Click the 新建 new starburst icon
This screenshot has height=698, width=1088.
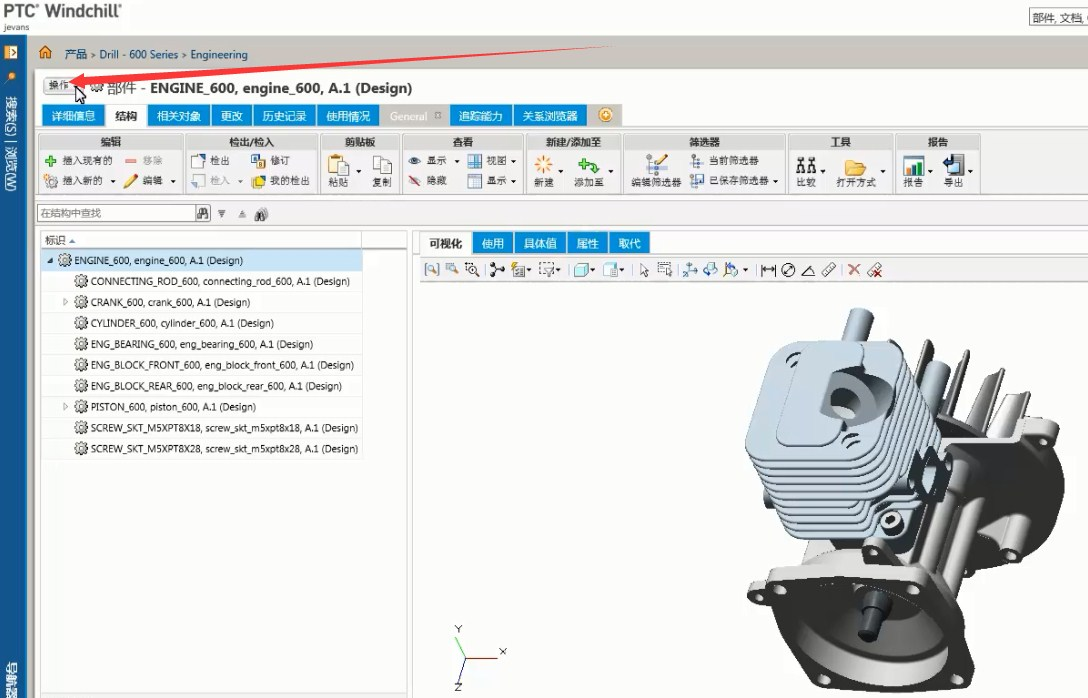tap(543, 165)
